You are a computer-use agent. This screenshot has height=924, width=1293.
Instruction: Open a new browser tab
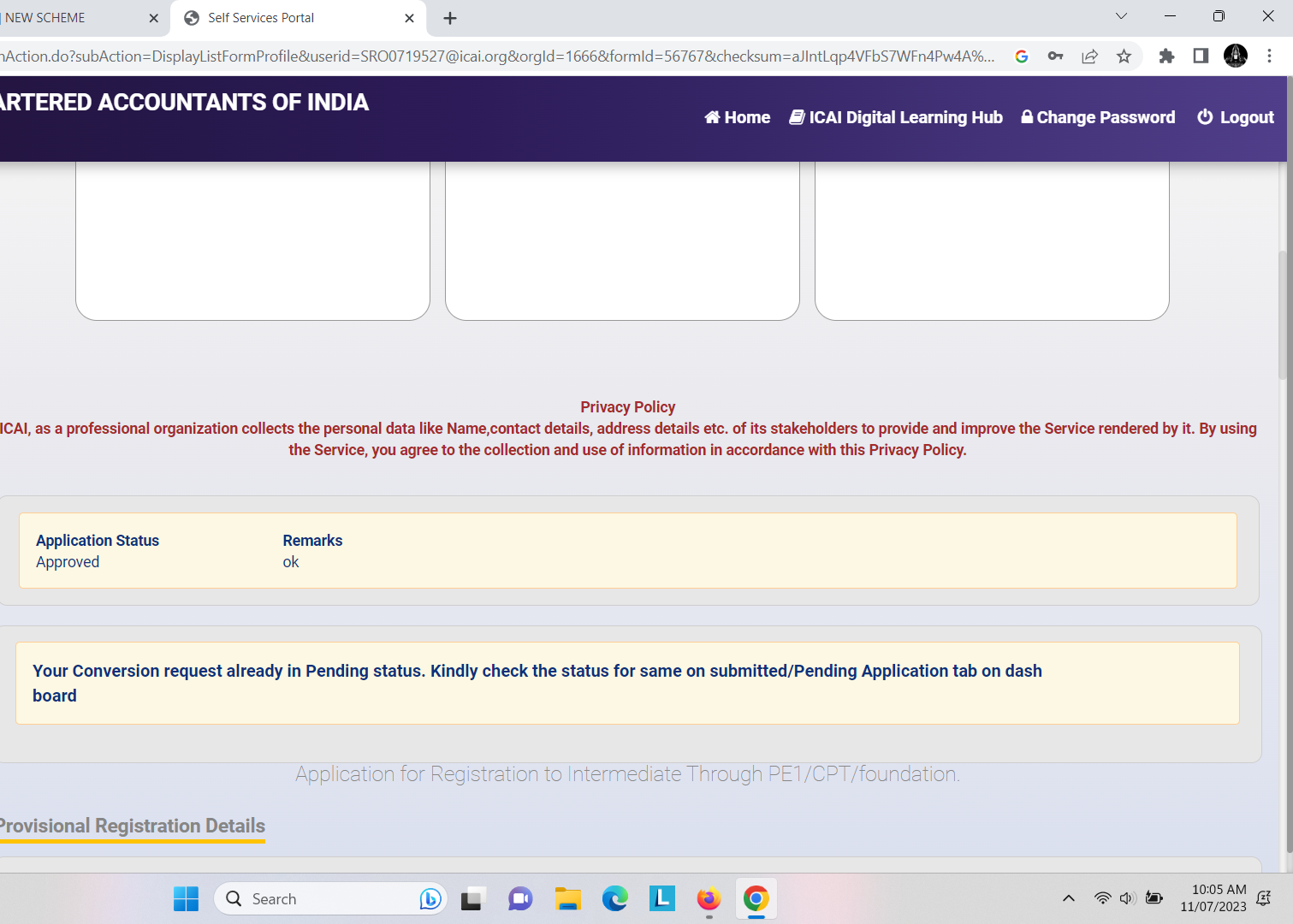[450, 18]
